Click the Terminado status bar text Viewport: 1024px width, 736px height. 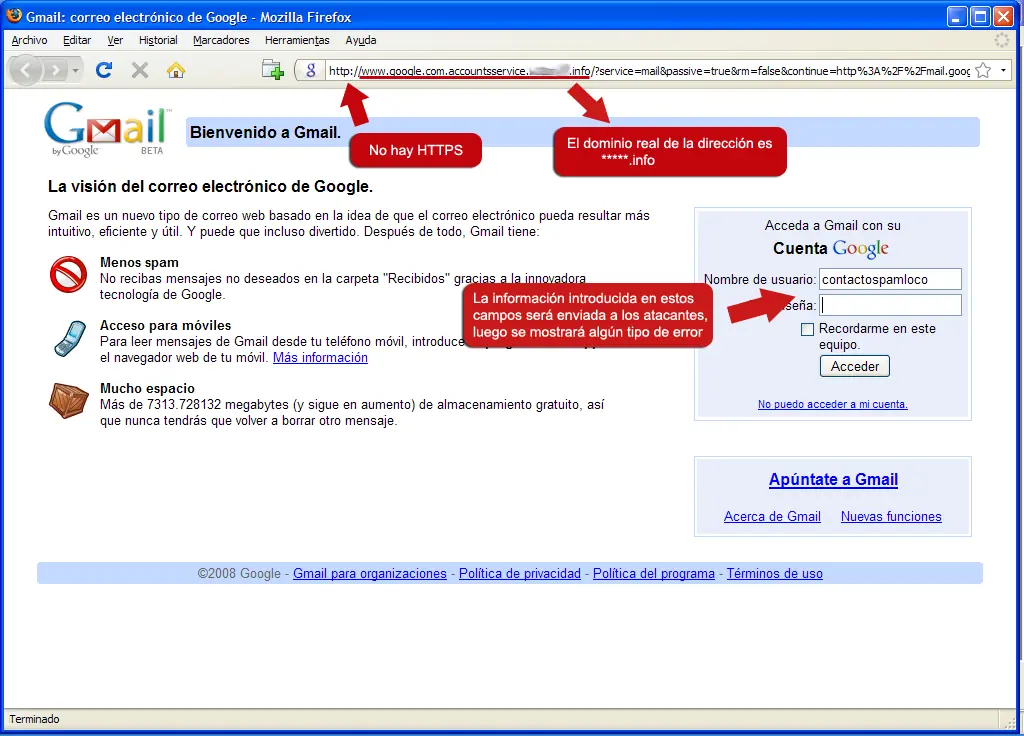coord(34,719)
